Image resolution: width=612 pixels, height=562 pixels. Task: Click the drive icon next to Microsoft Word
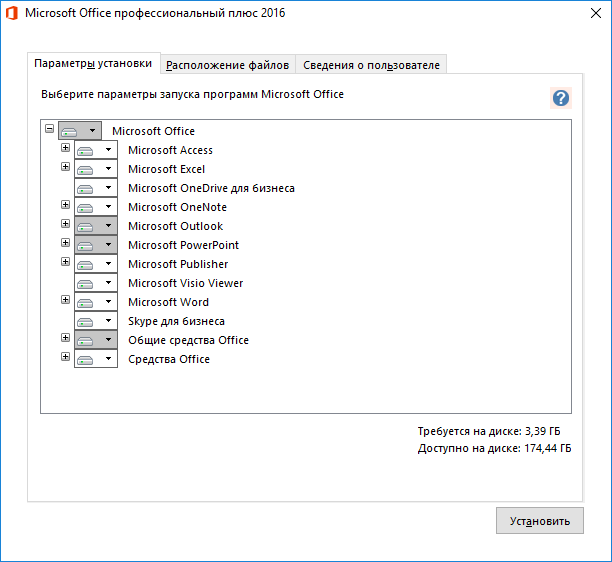click(86, 302)
